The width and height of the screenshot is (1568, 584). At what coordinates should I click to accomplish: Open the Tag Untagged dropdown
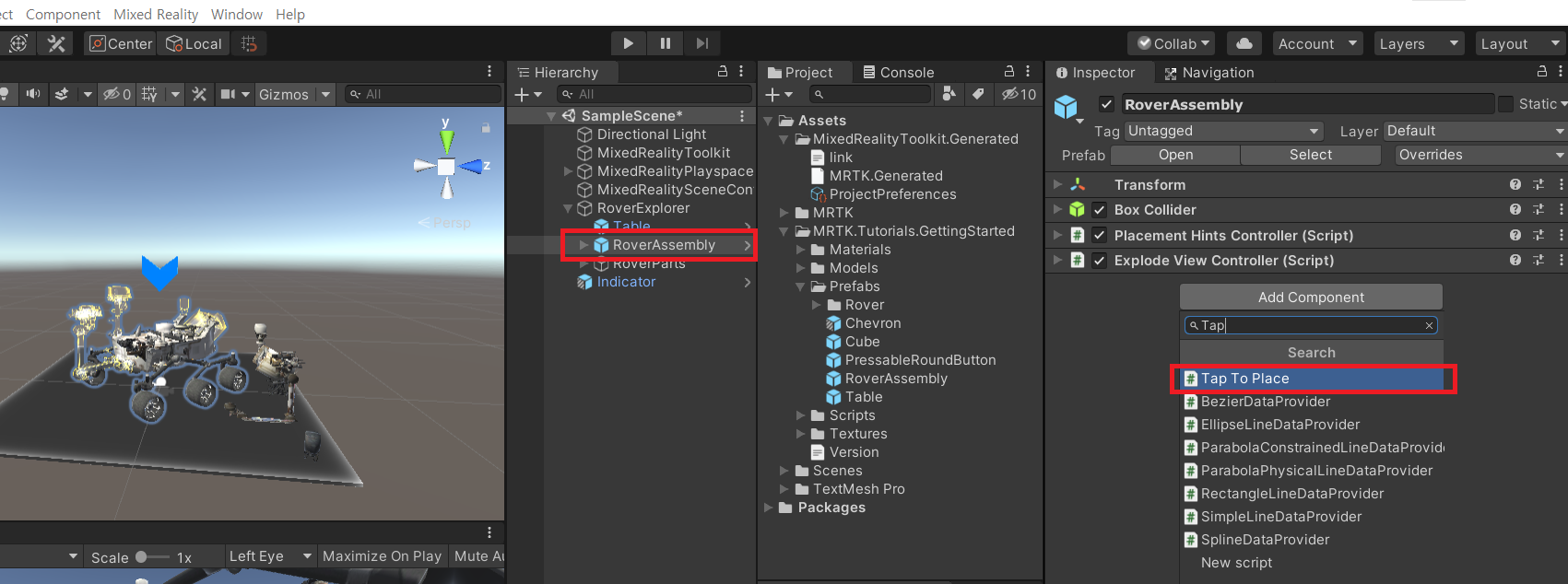tap(1223, 131)
